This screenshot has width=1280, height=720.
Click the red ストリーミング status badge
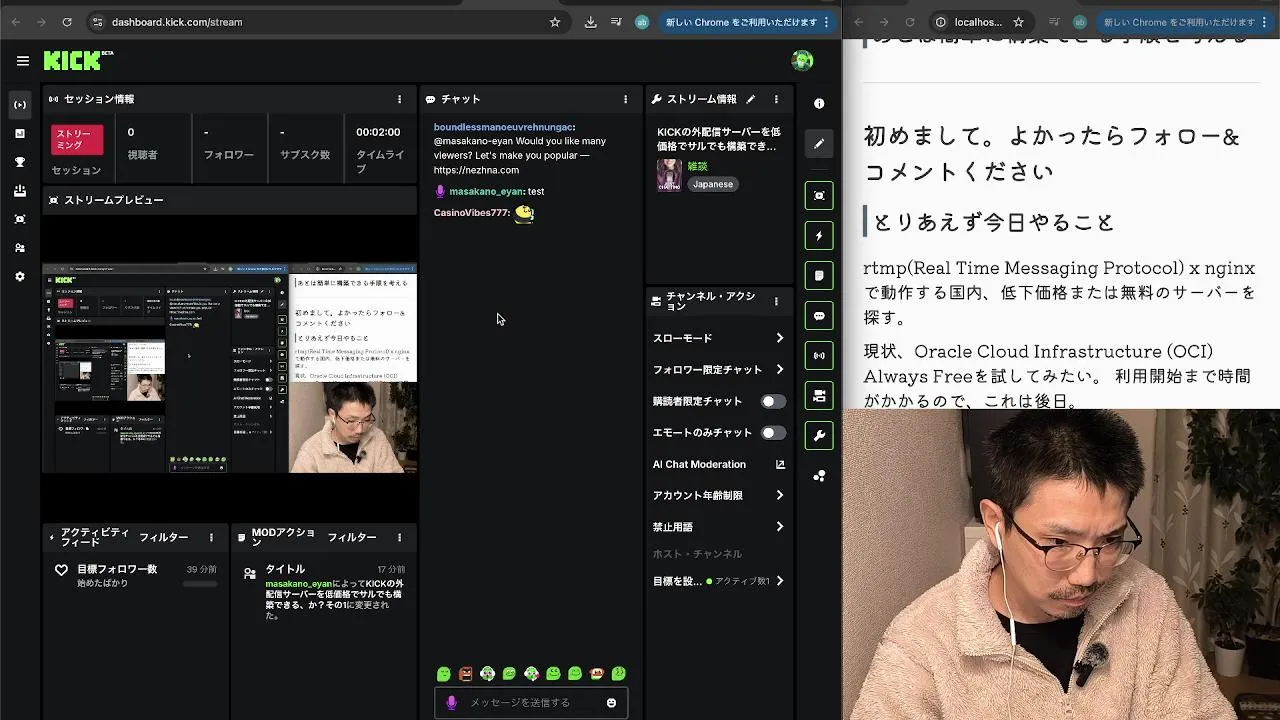click(77, 139)
